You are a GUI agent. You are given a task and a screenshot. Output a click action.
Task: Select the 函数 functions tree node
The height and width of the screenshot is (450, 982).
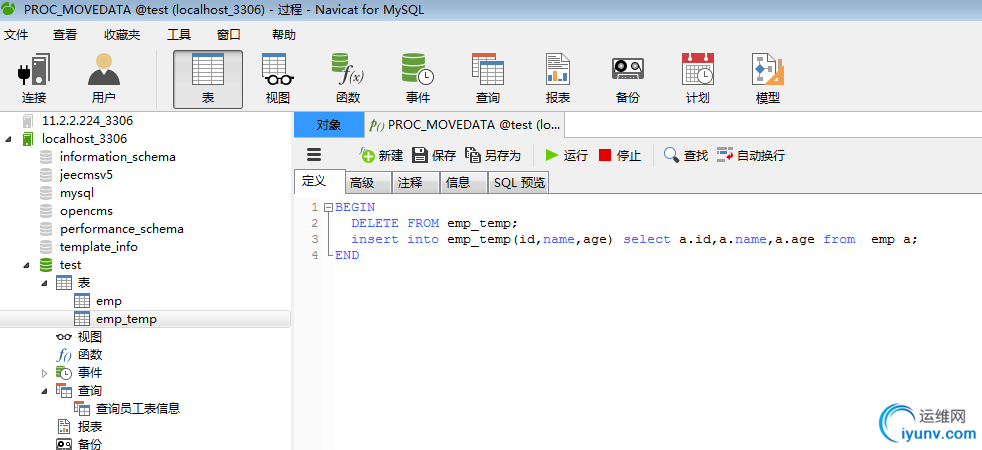(x=90, y=355)
